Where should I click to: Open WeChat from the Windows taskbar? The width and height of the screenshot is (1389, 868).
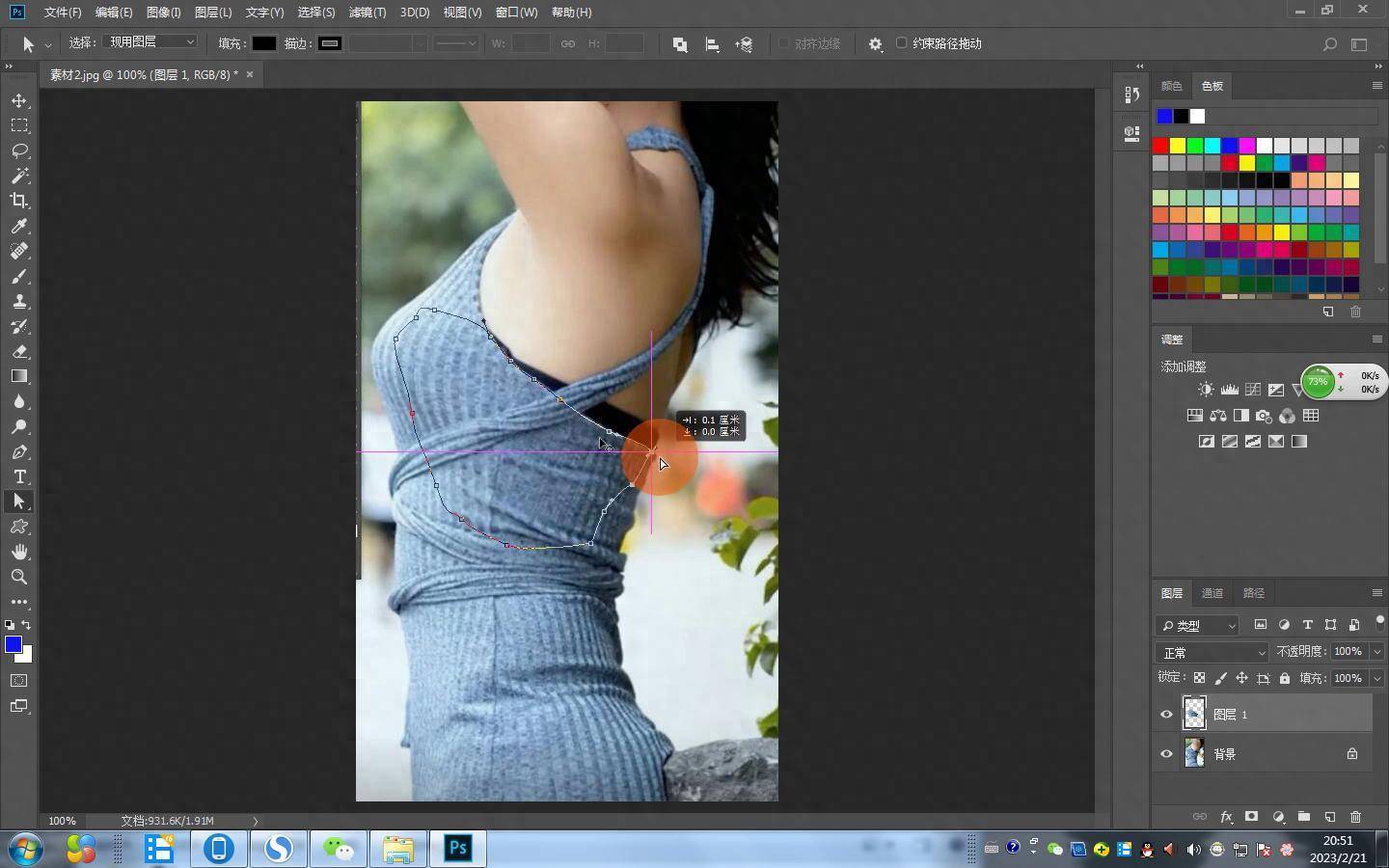(x=339, y=849)
